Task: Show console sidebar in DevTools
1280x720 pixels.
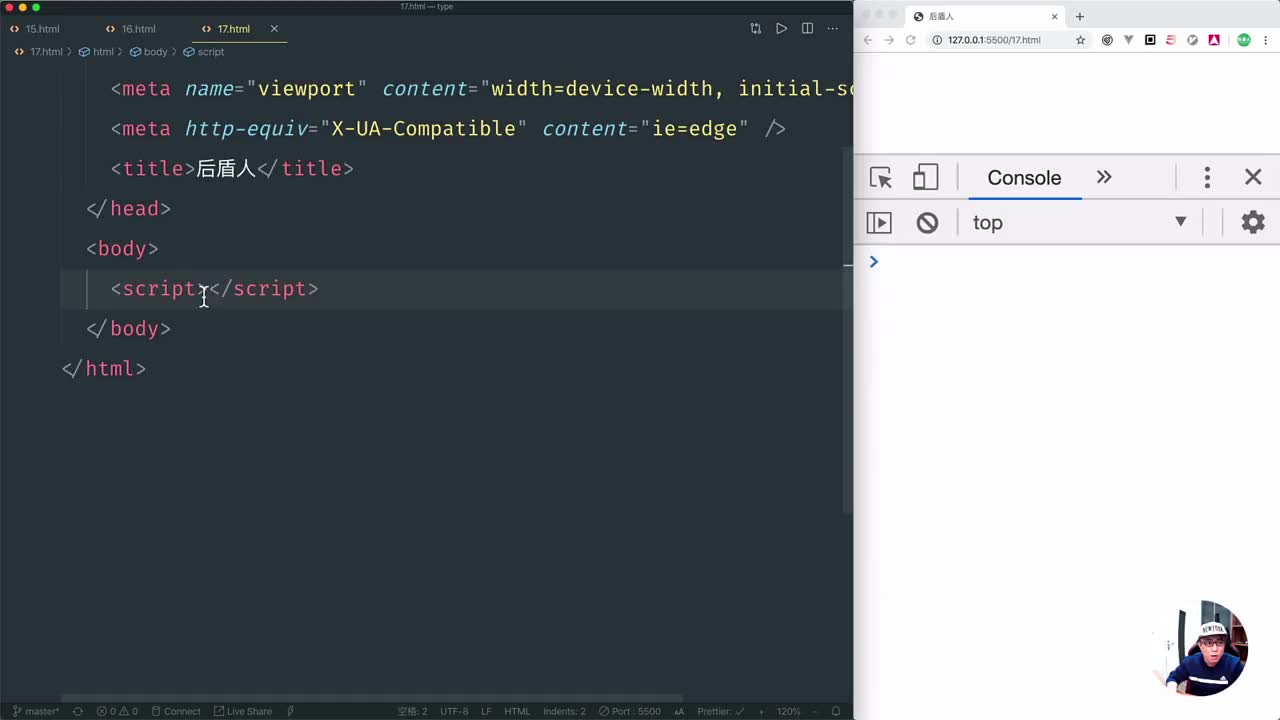Action: (x=879, y=222)
